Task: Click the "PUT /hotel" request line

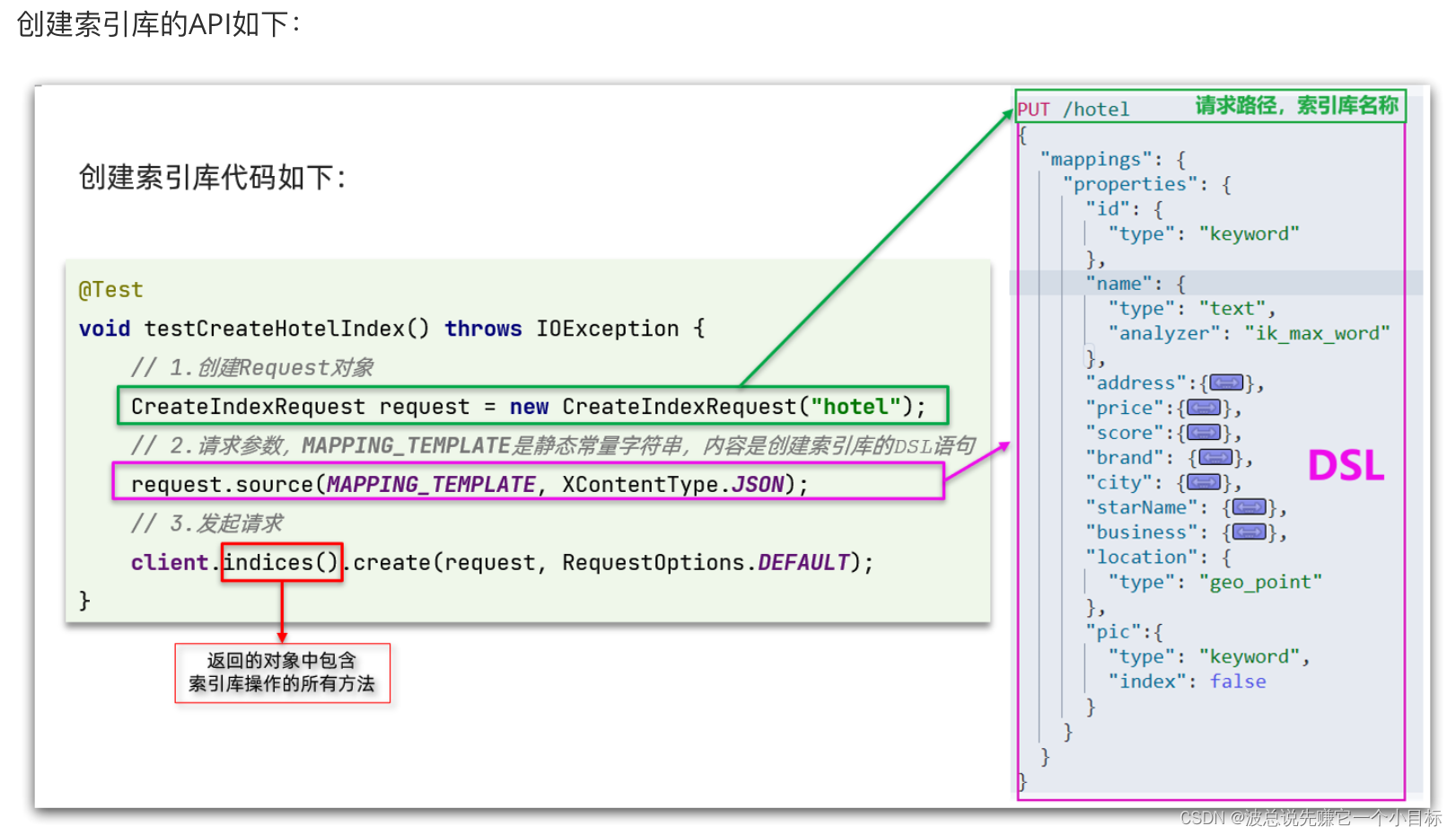Action: pyautogui.click(x=1074, y=110)
